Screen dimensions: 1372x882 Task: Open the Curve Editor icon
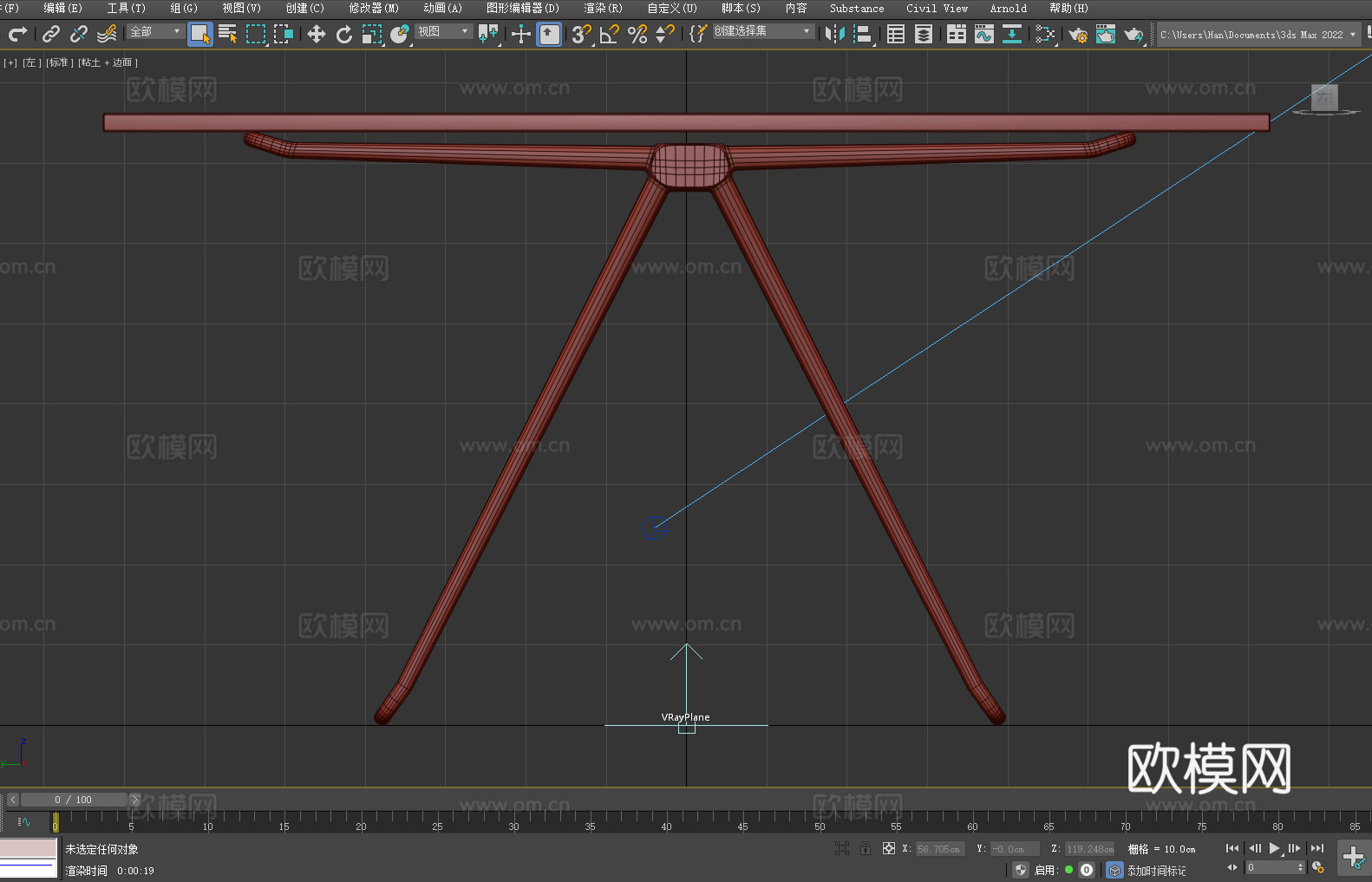[x=983, y=34]
